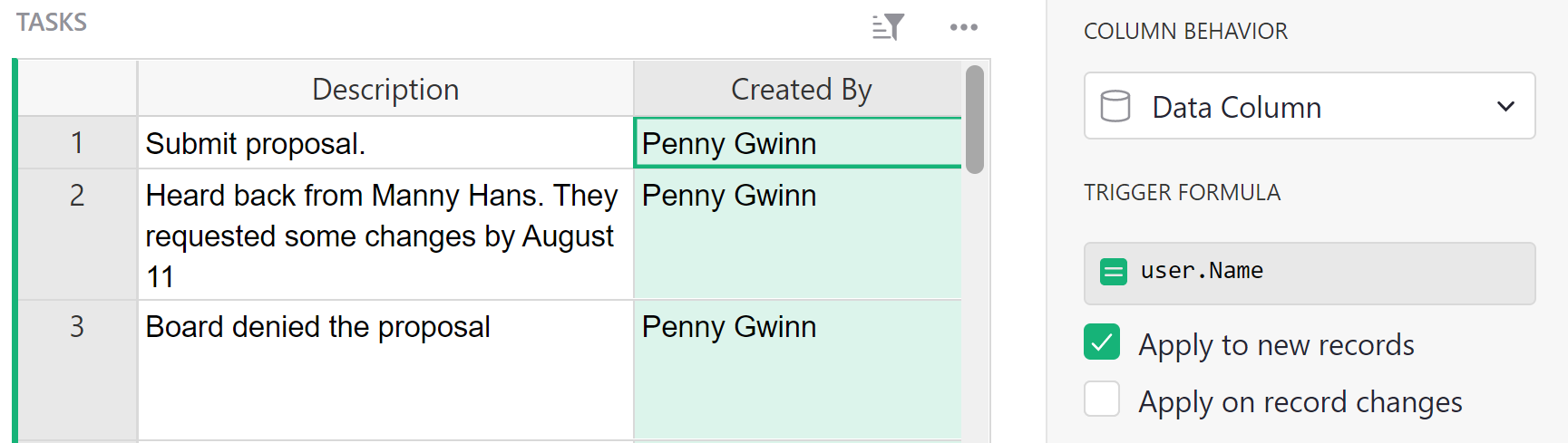1568x443 pixels.
Task: Edit the user.Name trigger formula
Action: pyautogui.click(x=1324, y=272)
